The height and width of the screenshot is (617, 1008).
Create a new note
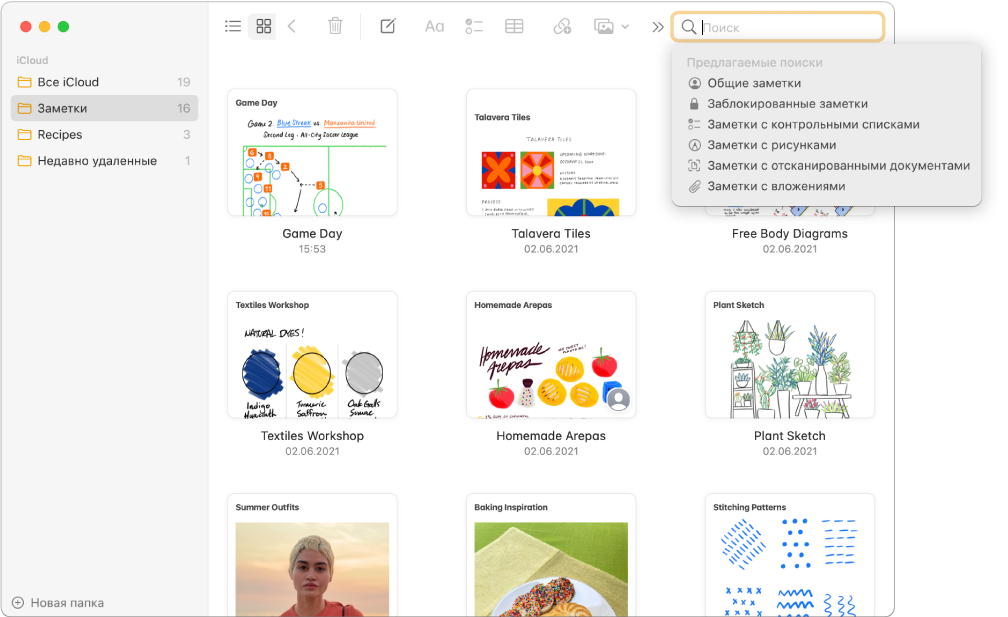pos(388,27)
